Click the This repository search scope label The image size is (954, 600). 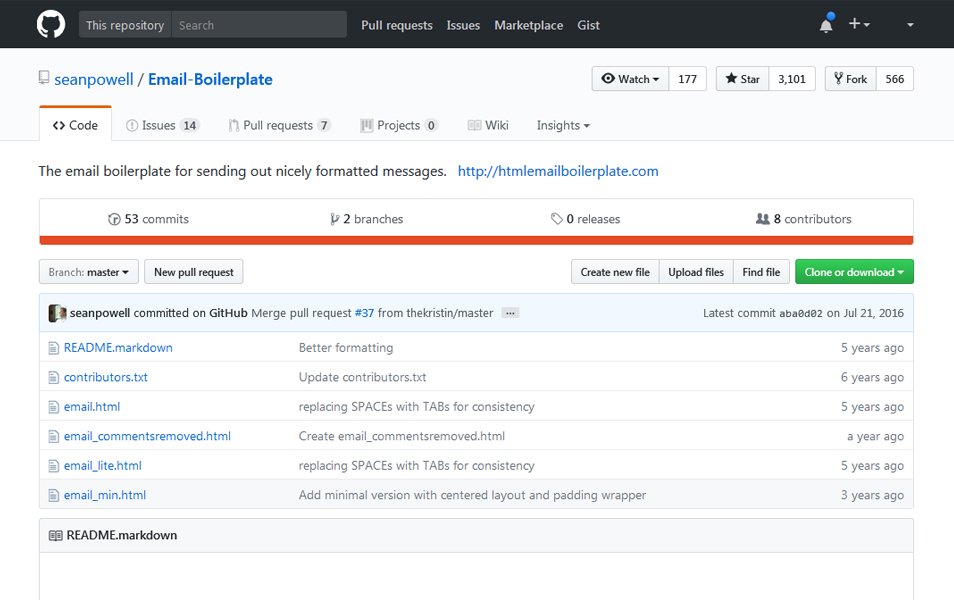[125, 25]
